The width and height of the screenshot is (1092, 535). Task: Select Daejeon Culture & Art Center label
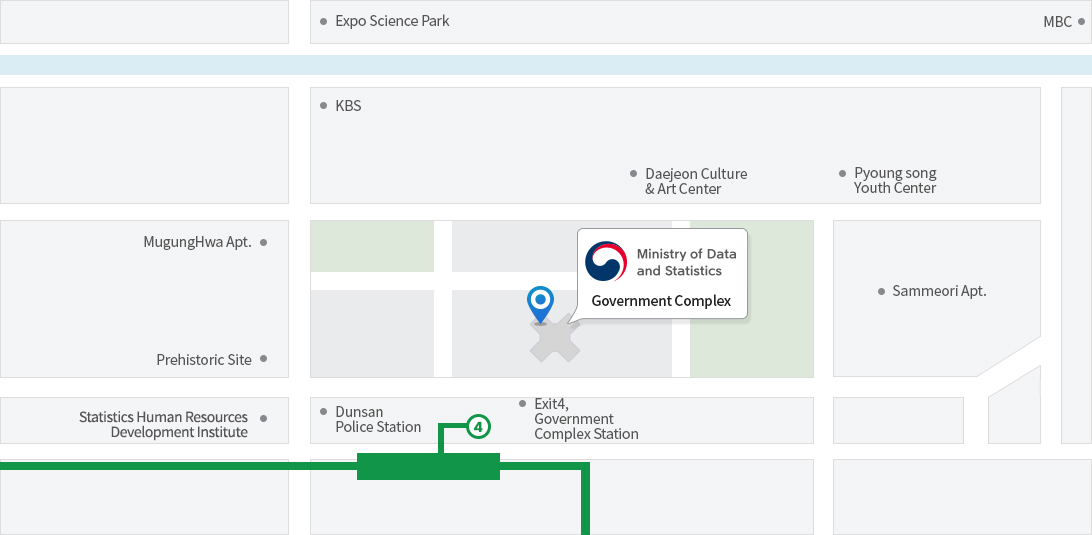pyautogui.click(x=695, y=181)
